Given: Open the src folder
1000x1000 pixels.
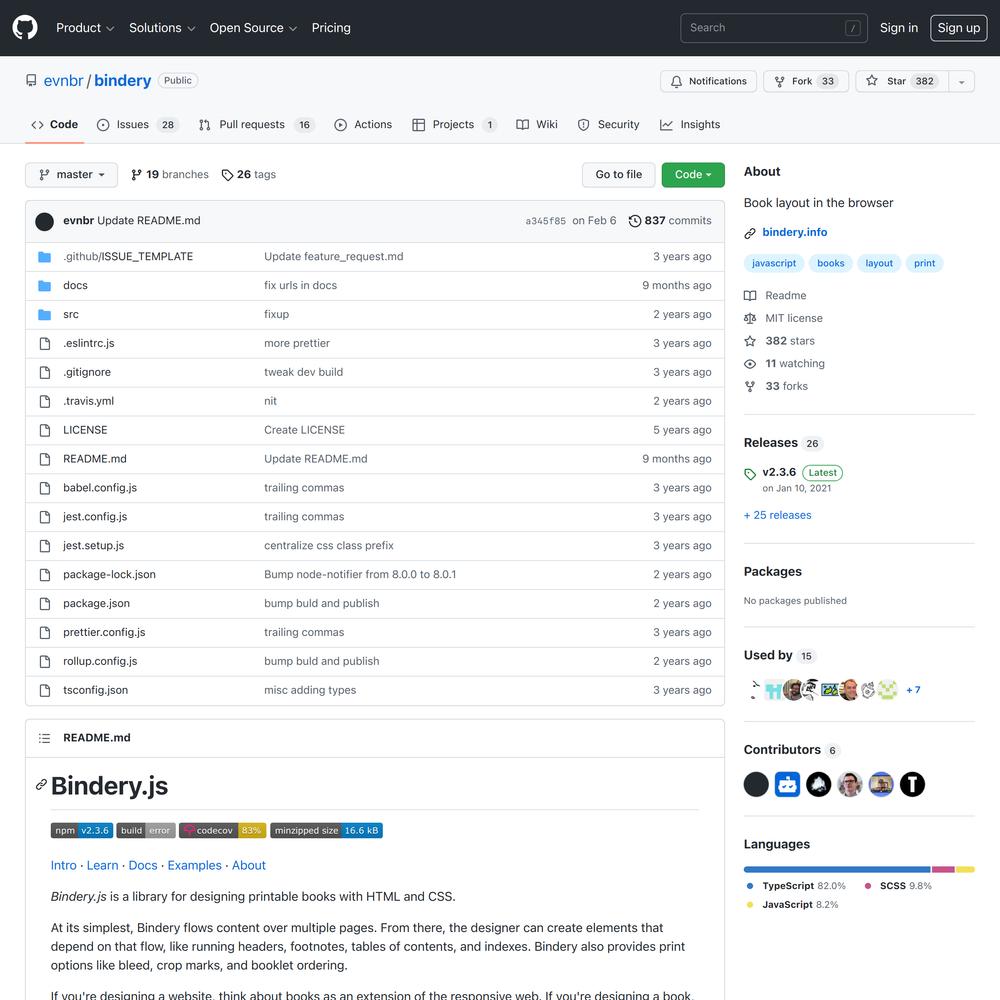Looking at the screenshot, I should point(71,314).
